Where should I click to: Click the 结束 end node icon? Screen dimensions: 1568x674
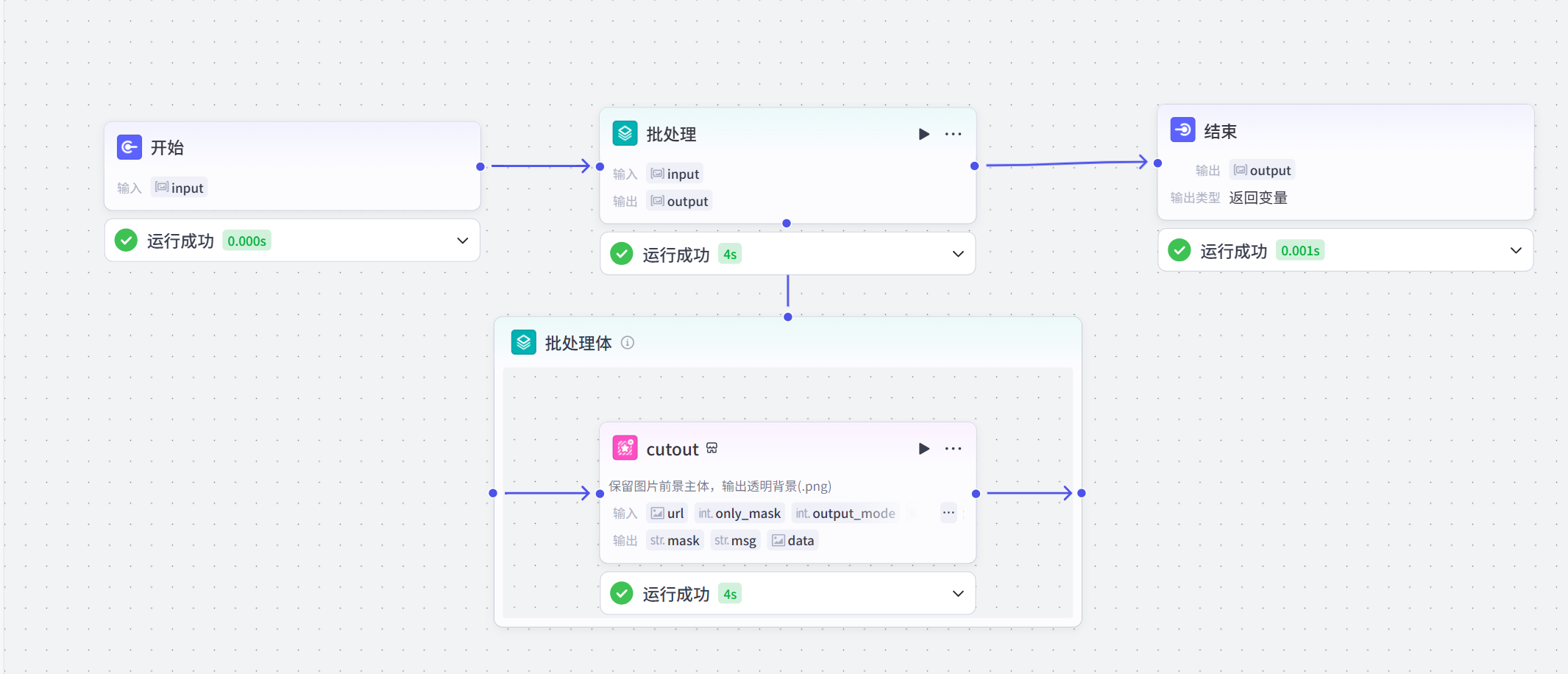point(1183,130)
